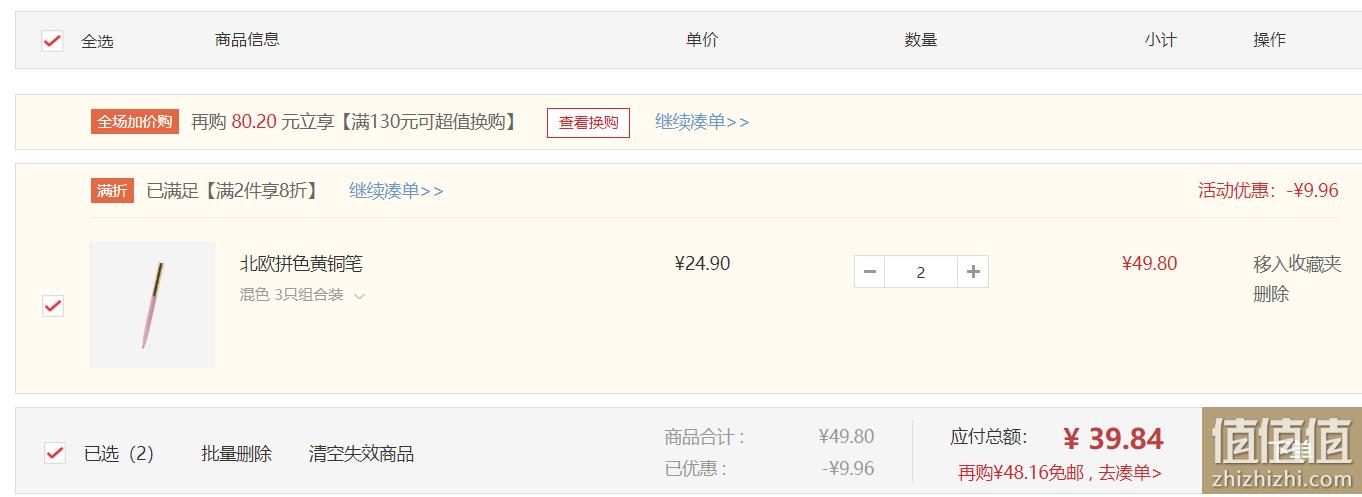Screen dimensions: 1362x497
Task: Click the orange 全场加价购 tag
Action: click(135, 122)
